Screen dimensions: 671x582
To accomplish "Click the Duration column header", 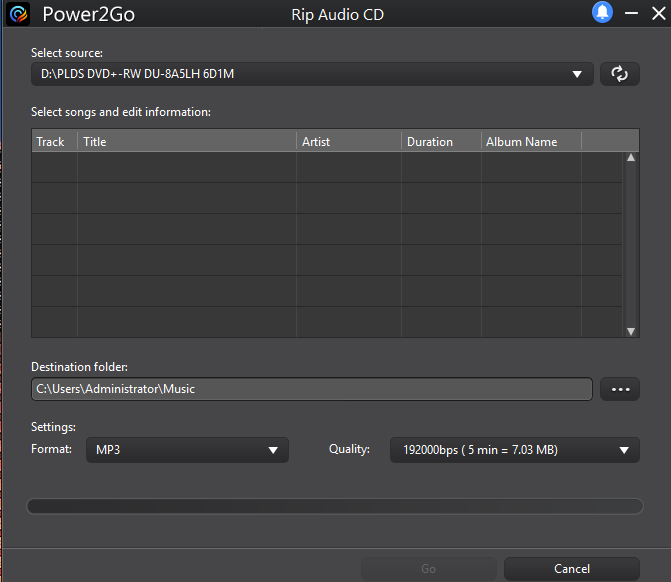I will click(x=441, y=142).
